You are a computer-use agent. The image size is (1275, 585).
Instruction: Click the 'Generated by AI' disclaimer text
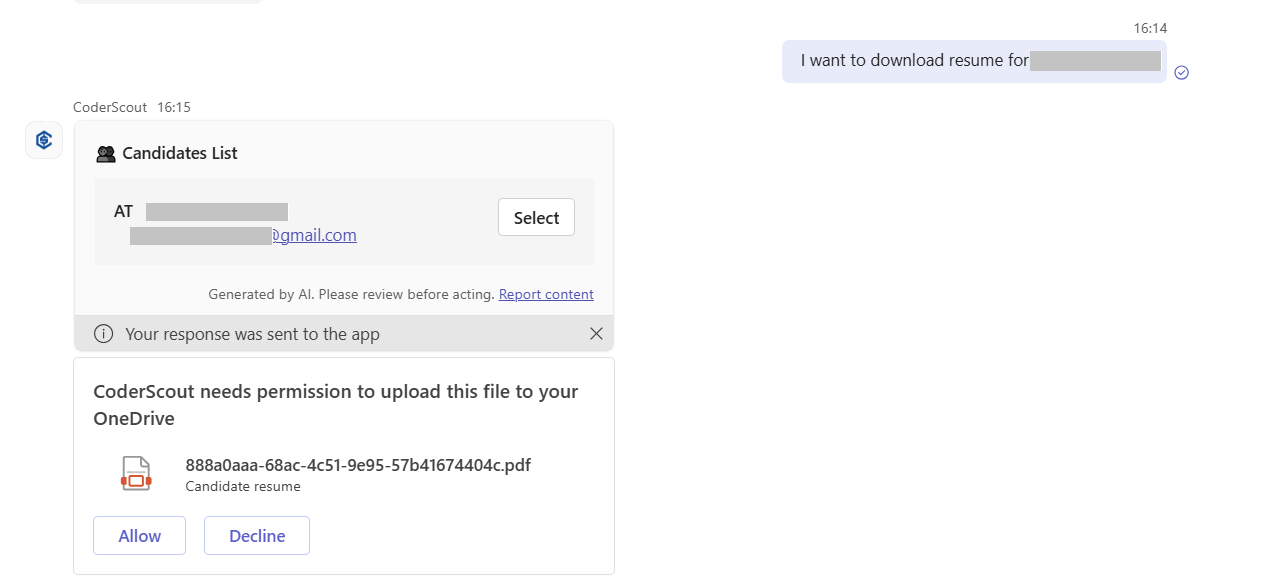[351, 294]
